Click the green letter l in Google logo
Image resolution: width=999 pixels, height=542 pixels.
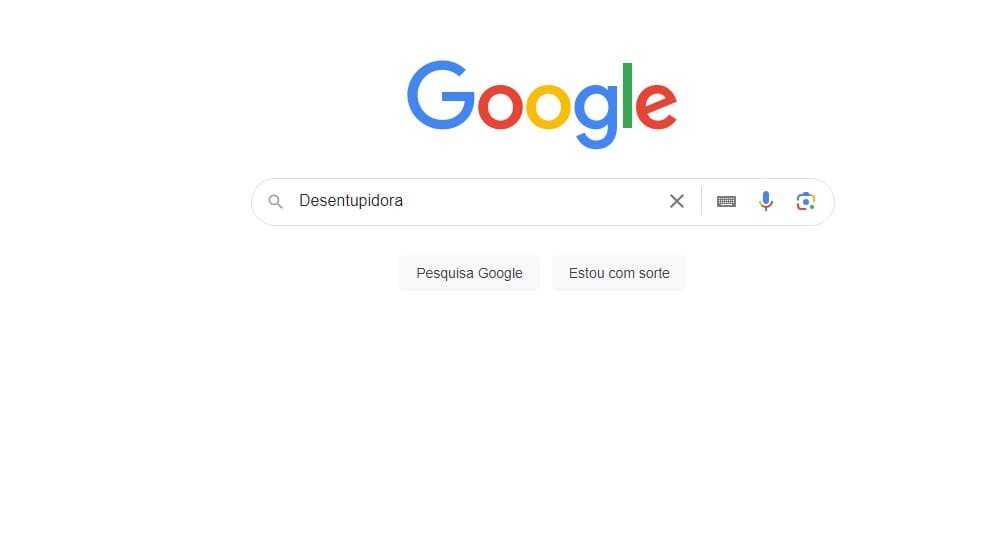627,96
